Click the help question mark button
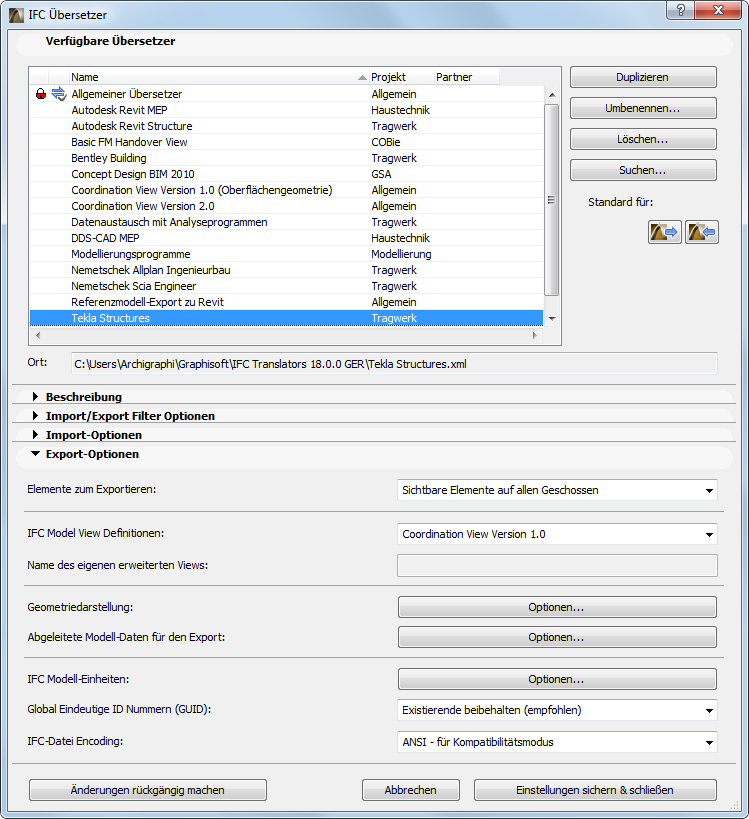Screen dimensions: 749x819 click(680, 10)
